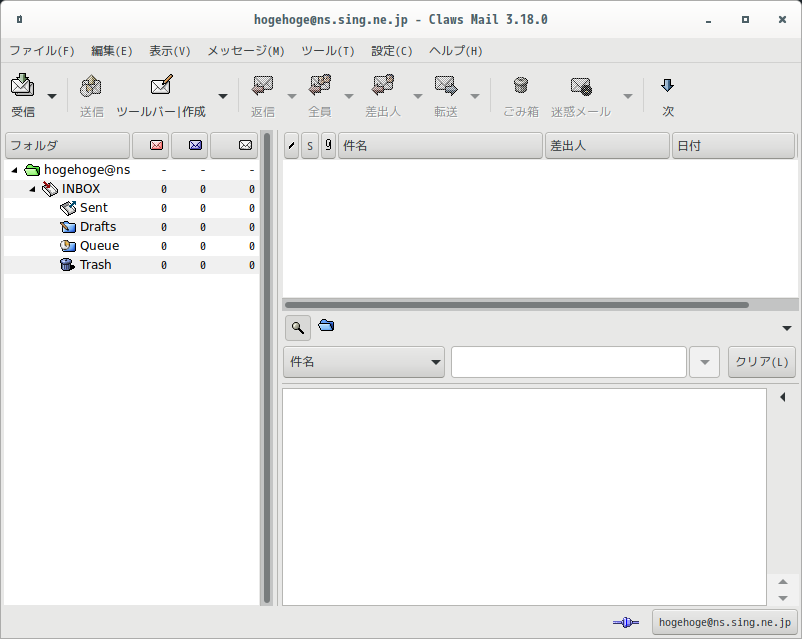This screenshot has width=802, height=639.
Task: Click the folder pane vertical scrollbar
Action: click(x=266, y=368)
